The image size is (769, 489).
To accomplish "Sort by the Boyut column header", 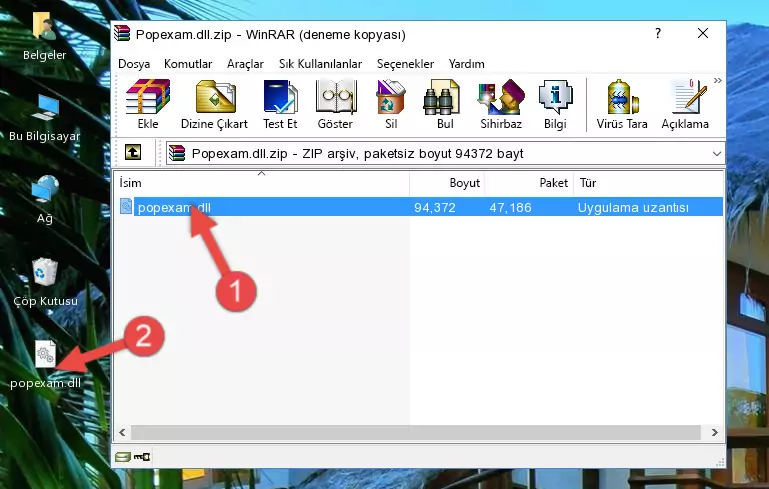I will coord(447,183).
